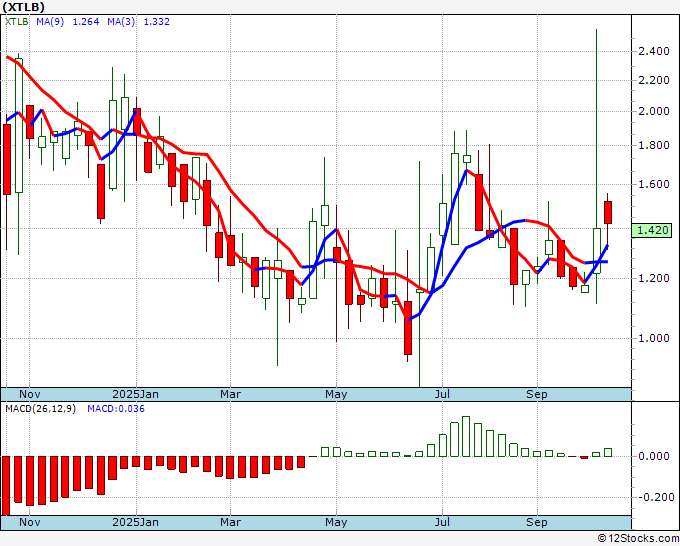Click the last red candlestick on the right
Image resolution: width=680 pixels, height=546 pixels.
pos(608,213)
